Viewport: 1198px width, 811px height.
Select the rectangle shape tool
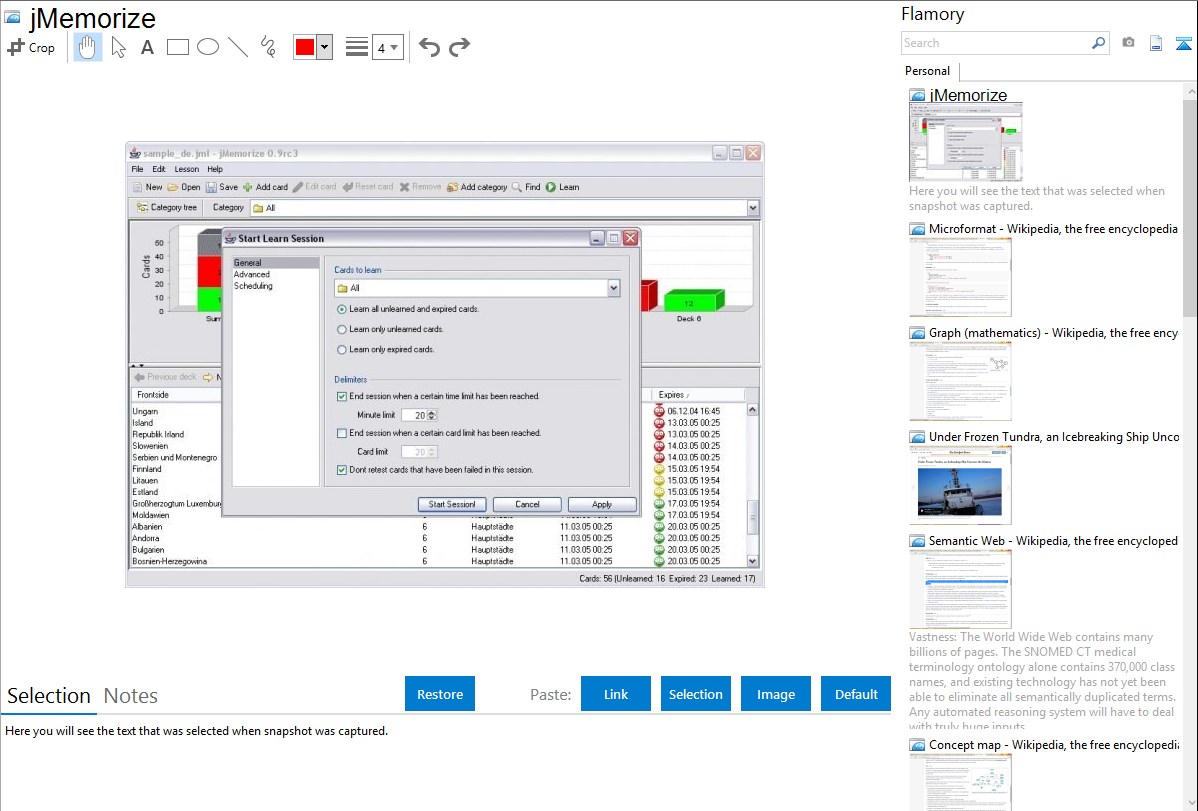(177, 47)
